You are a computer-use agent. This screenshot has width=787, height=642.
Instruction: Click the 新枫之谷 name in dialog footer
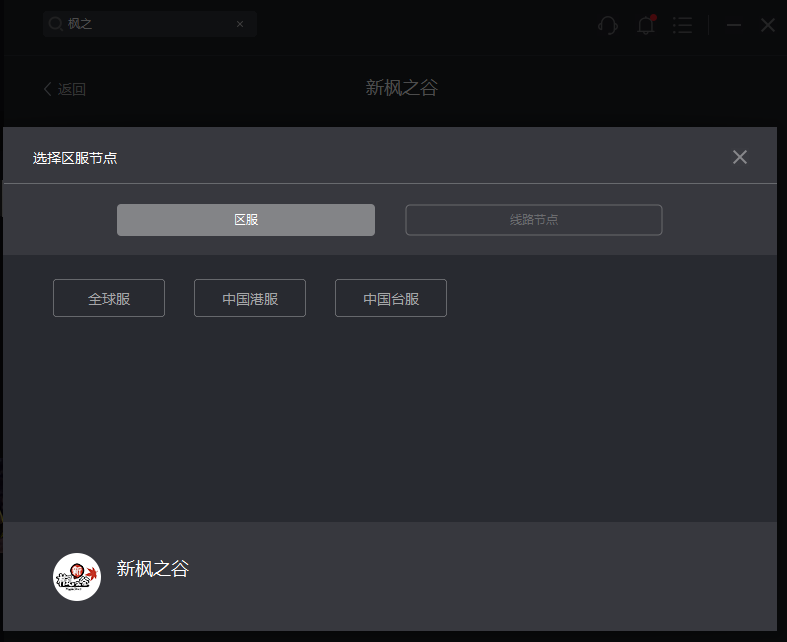pyautogui.click(x=153, y=569)
